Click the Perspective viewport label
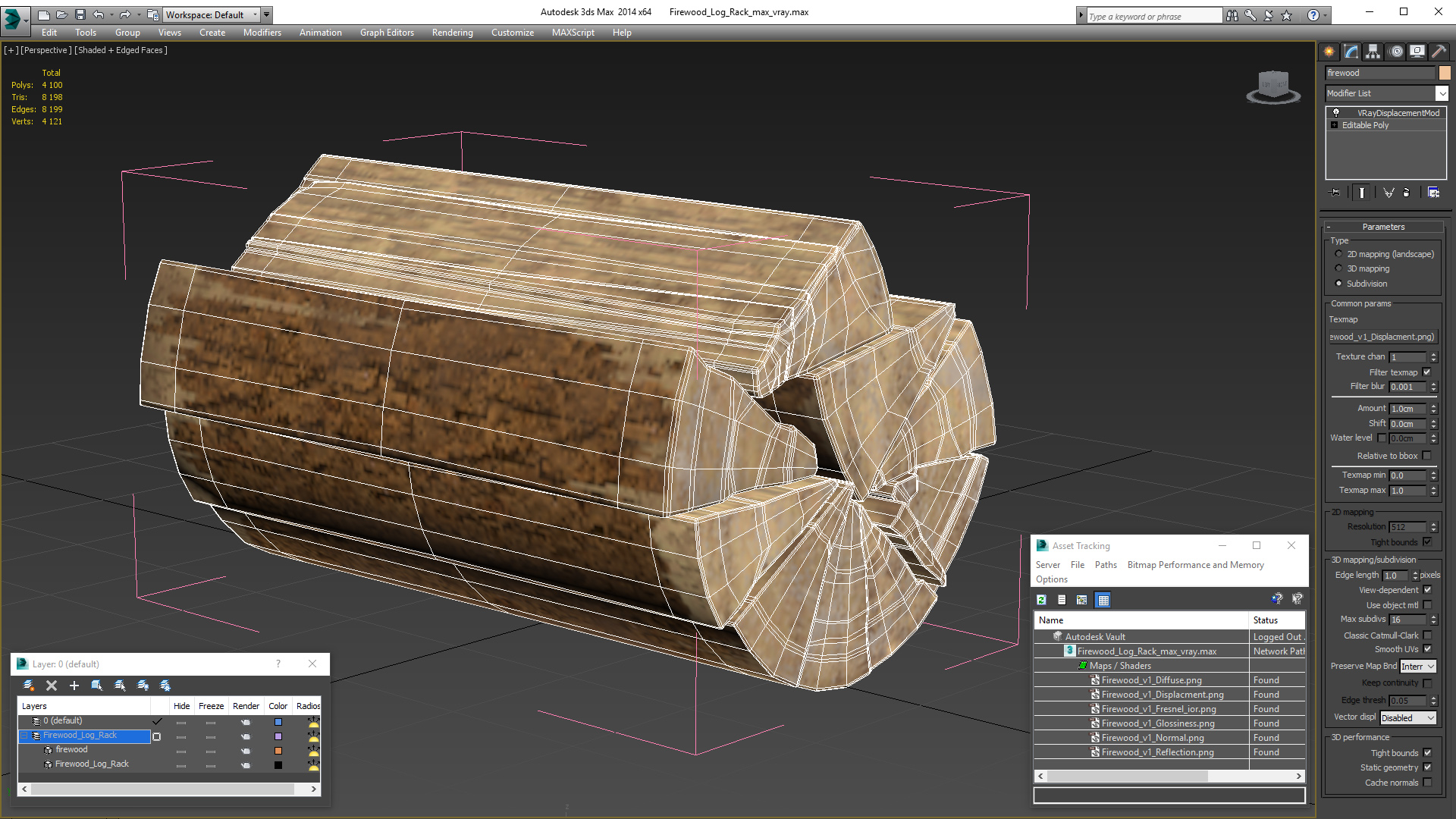The width and height of the screenshot is (1456, 819). 46,50
